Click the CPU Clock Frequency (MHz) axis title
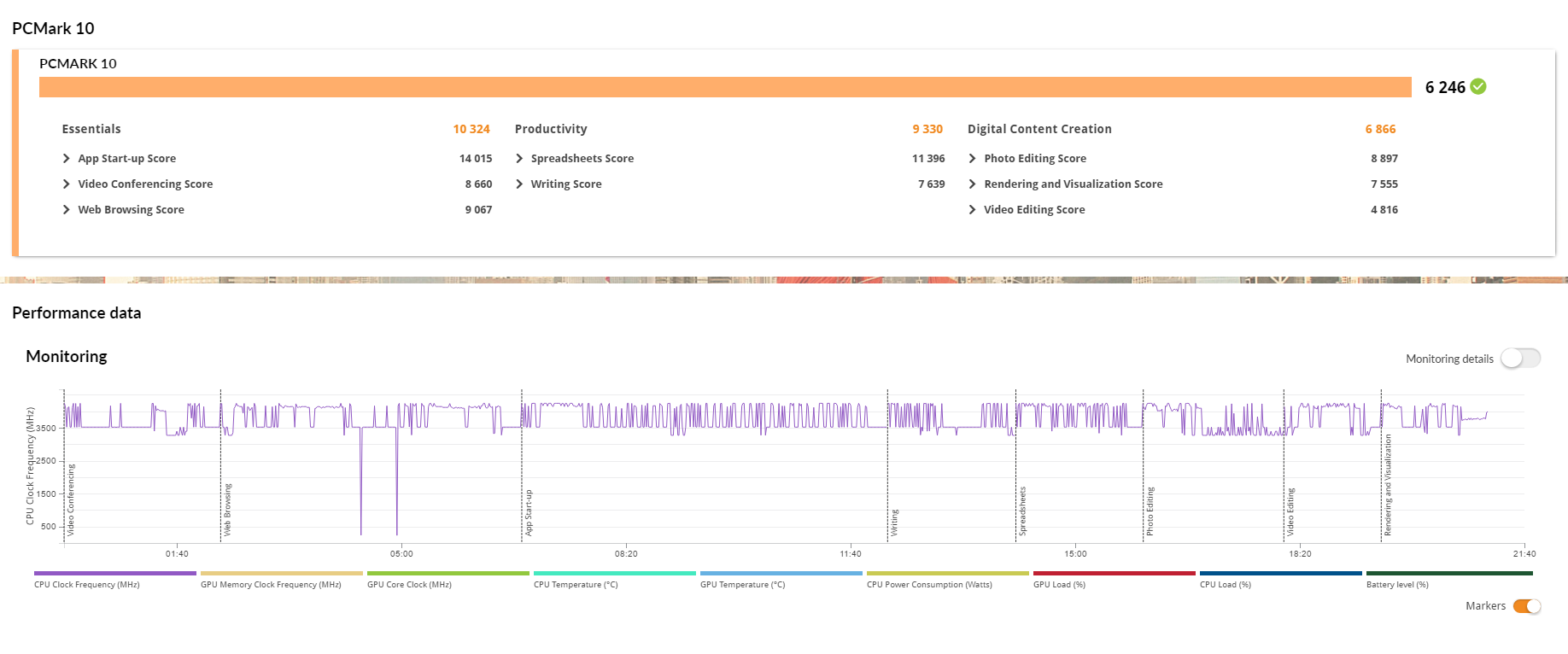The image size is (1568, 654). point(30,466)
